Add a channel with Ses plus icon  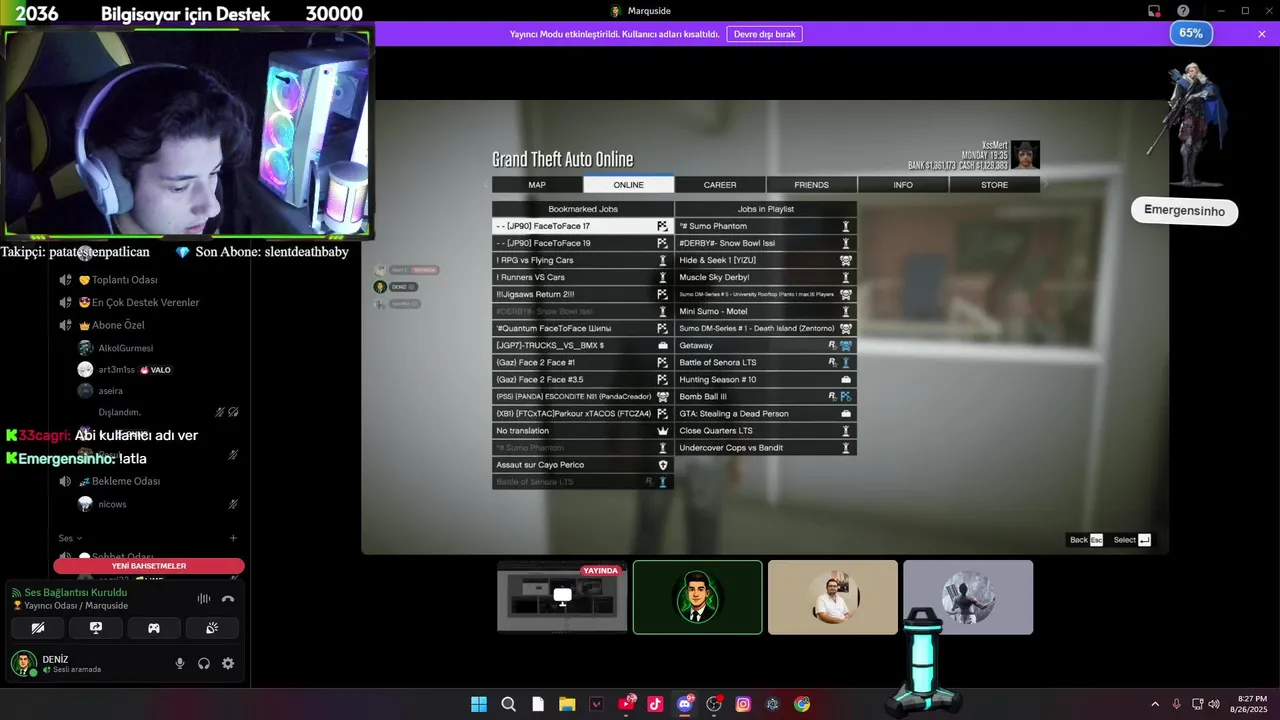click(233, 538)
